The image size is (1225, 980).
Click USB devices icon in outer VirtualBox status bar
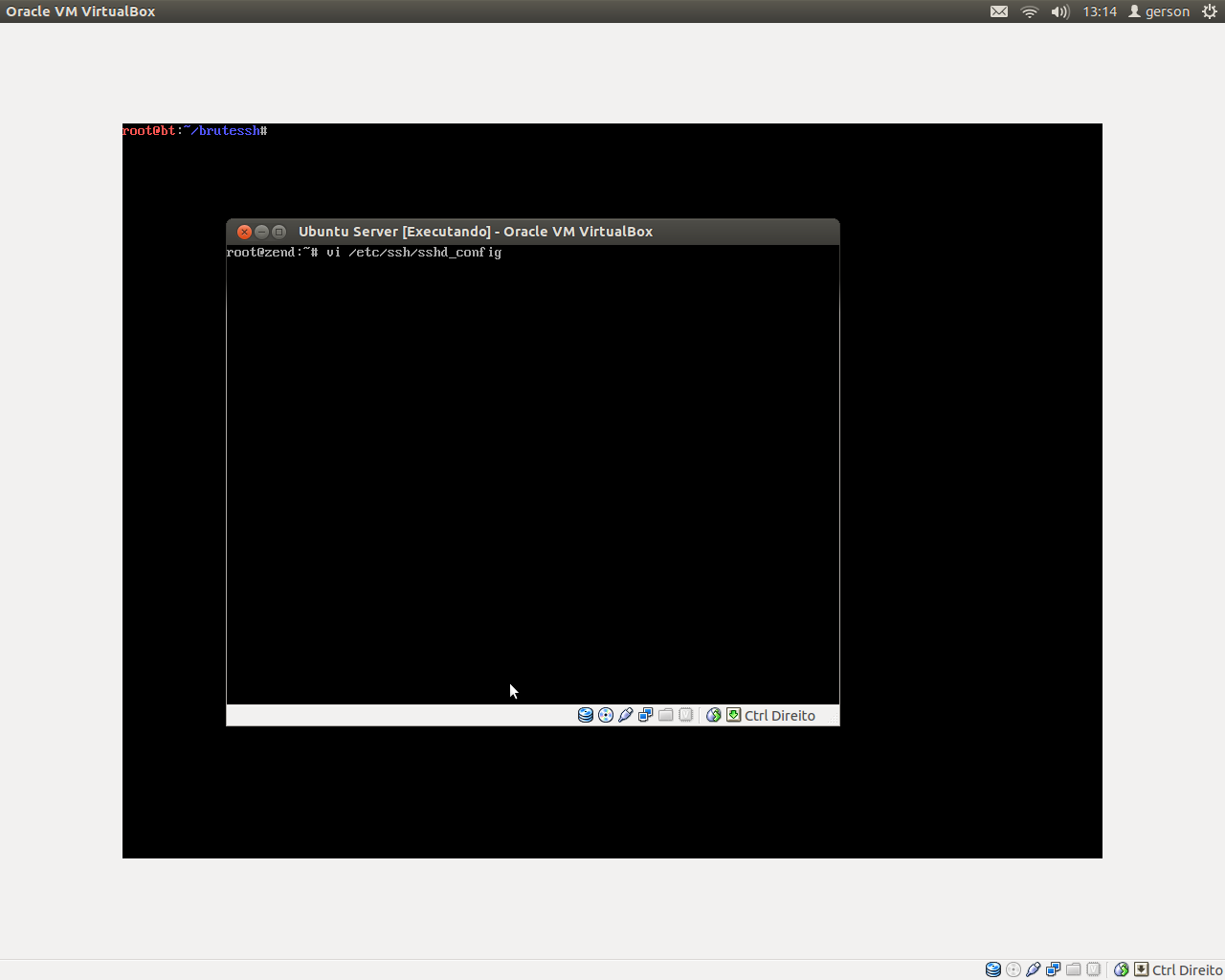1034,969
